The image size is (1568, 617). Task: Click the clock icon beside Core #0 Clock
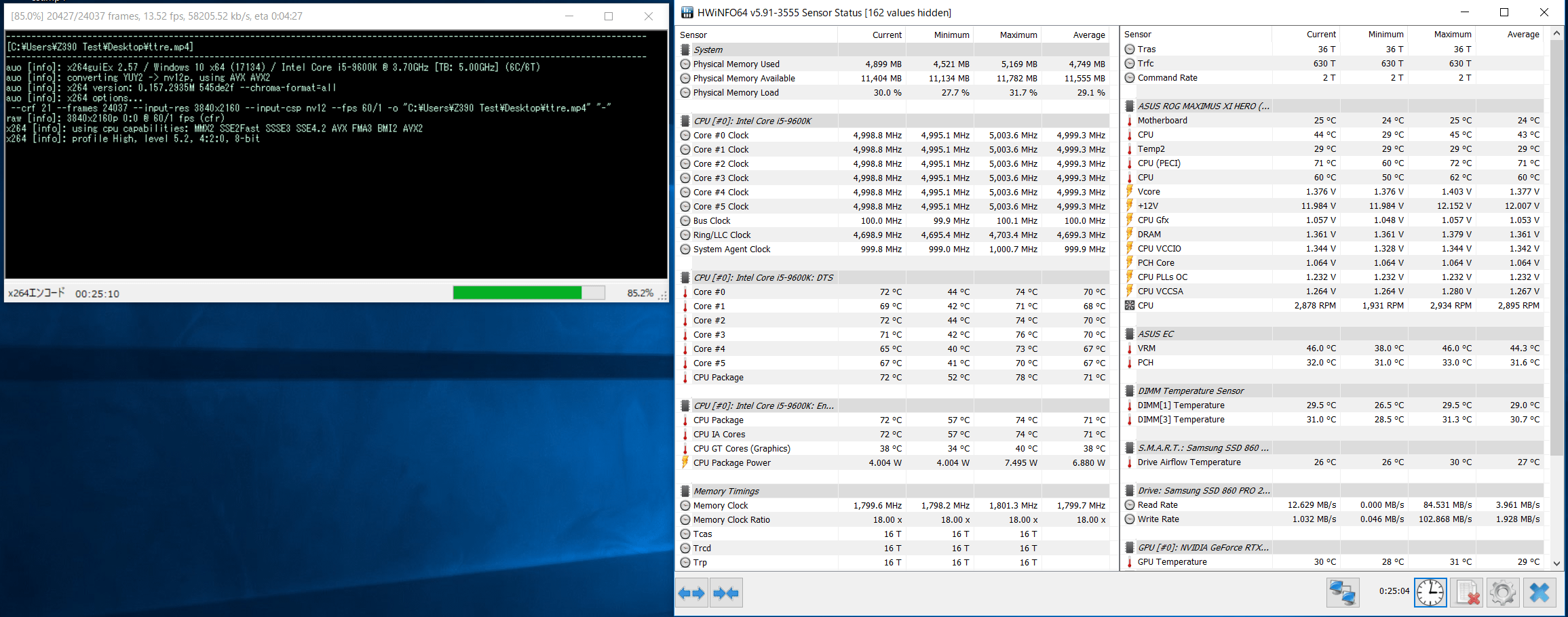click(685, 136)
